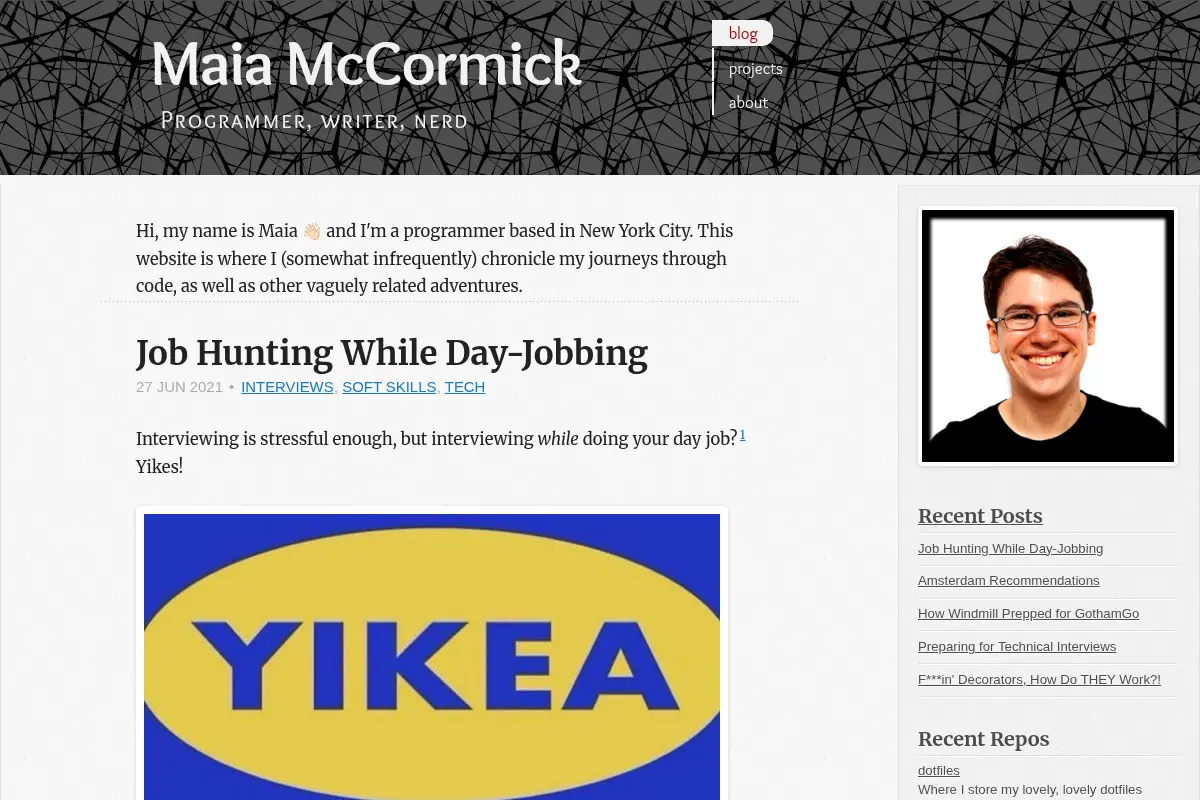Select the INTERVIEWS tag

click(287, 387)
